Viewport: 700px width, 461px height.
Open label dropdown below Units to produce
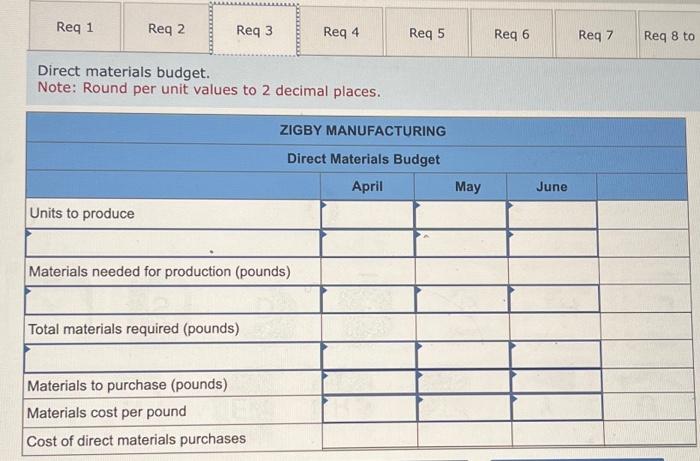click(x=172, y=243)
